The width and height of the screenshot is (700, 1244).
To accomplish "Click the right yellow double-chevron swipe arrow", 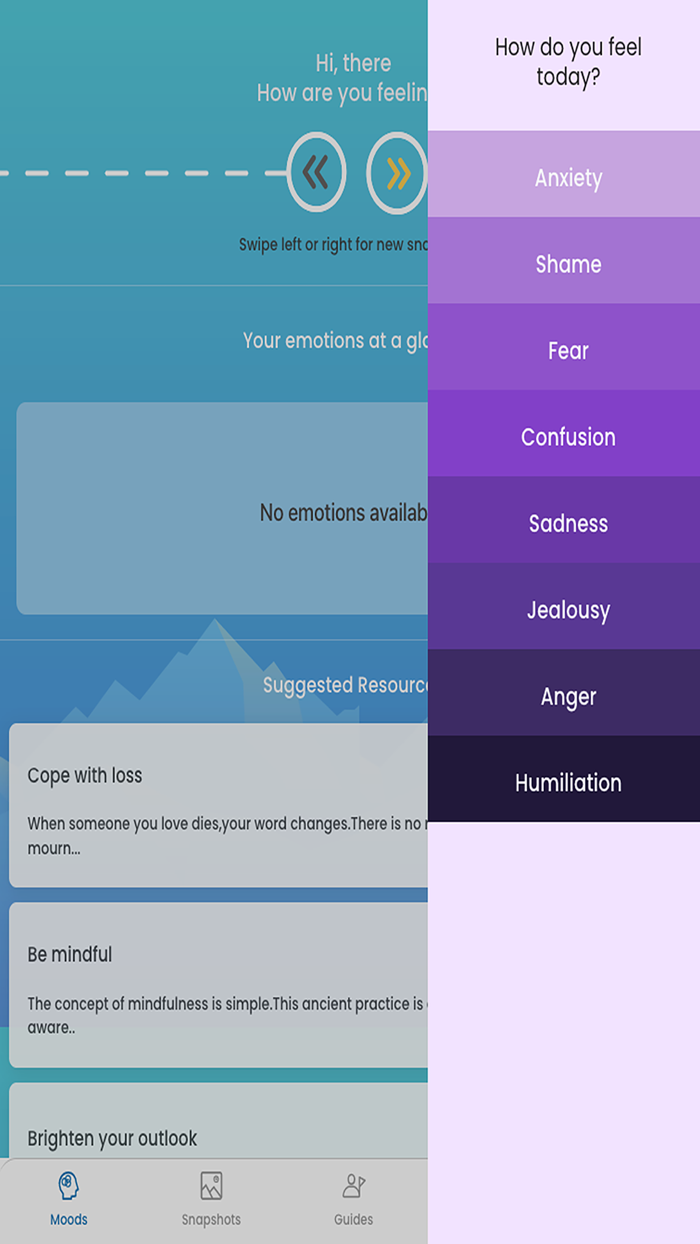I will (397, 172).
